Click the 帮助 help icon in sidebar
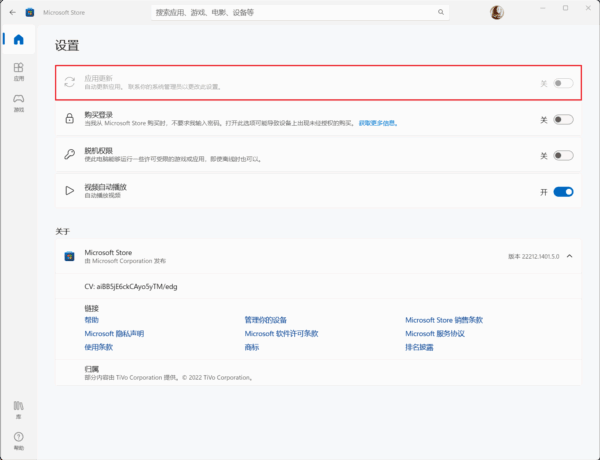Viewport: 600px width, 460px height. point(18,439)
